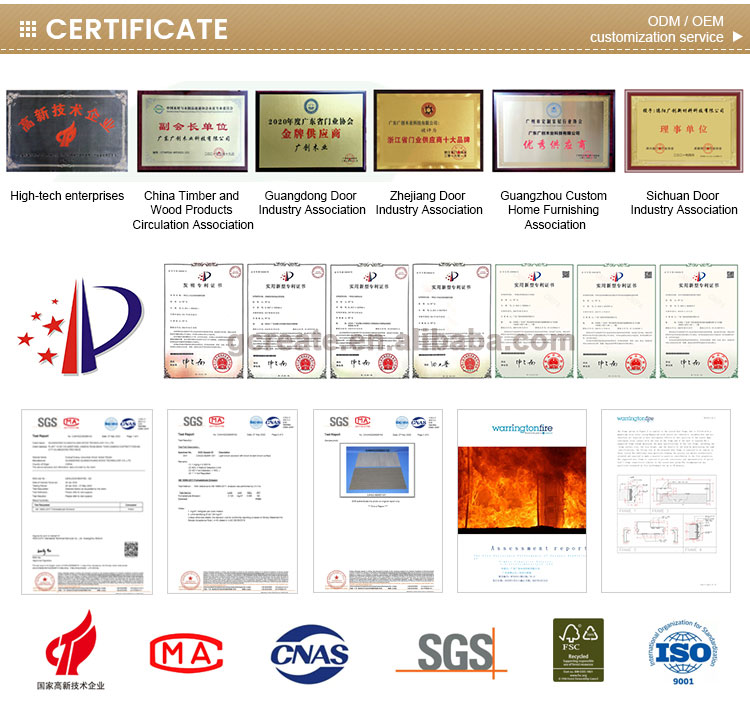Open the first patent certificate beside the logo
This screenshot has height=720, width=750.
click(204, 321)
